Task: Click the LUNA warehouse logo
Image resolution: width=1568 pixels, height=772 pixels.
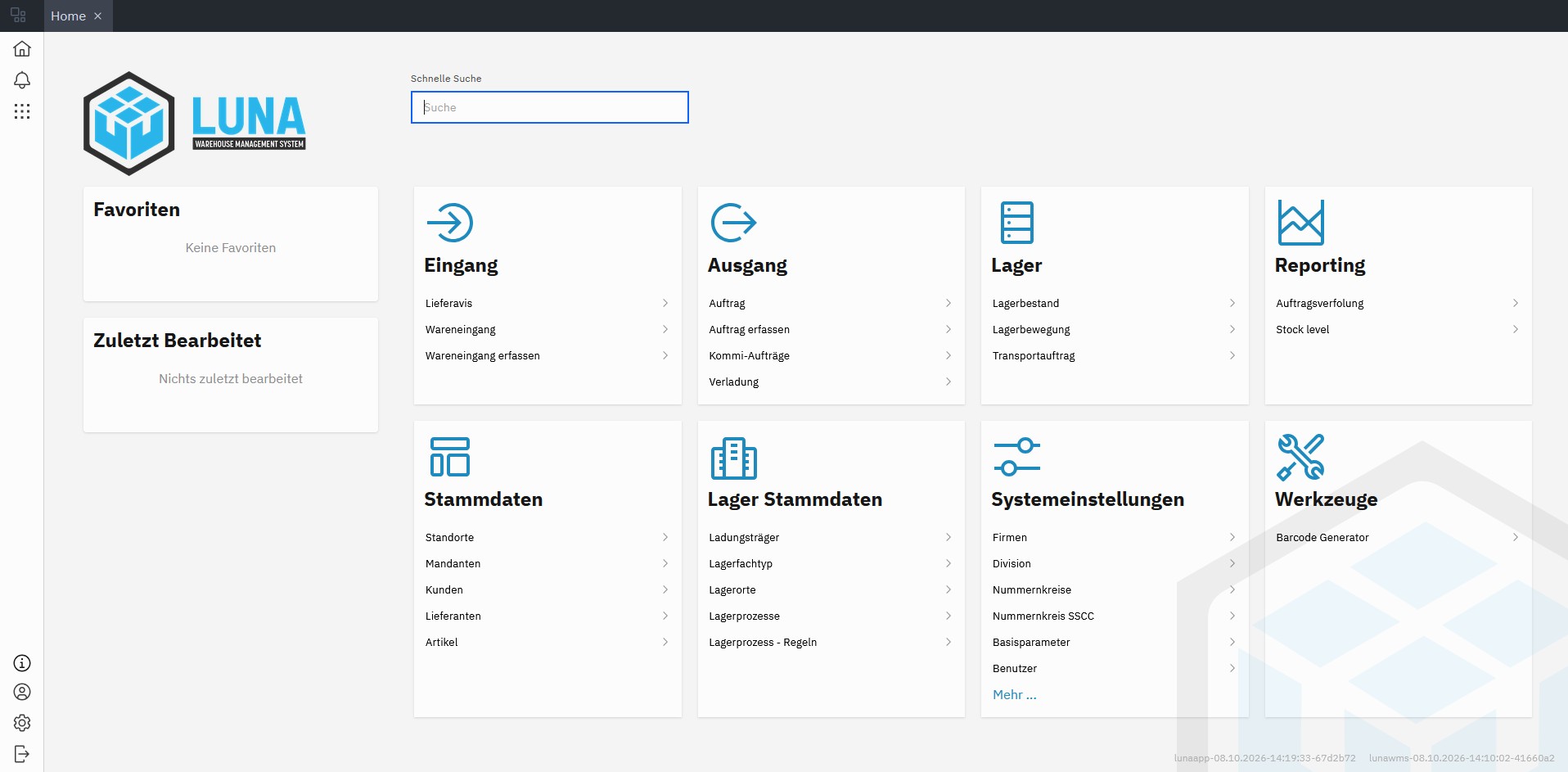Action: 195,124
